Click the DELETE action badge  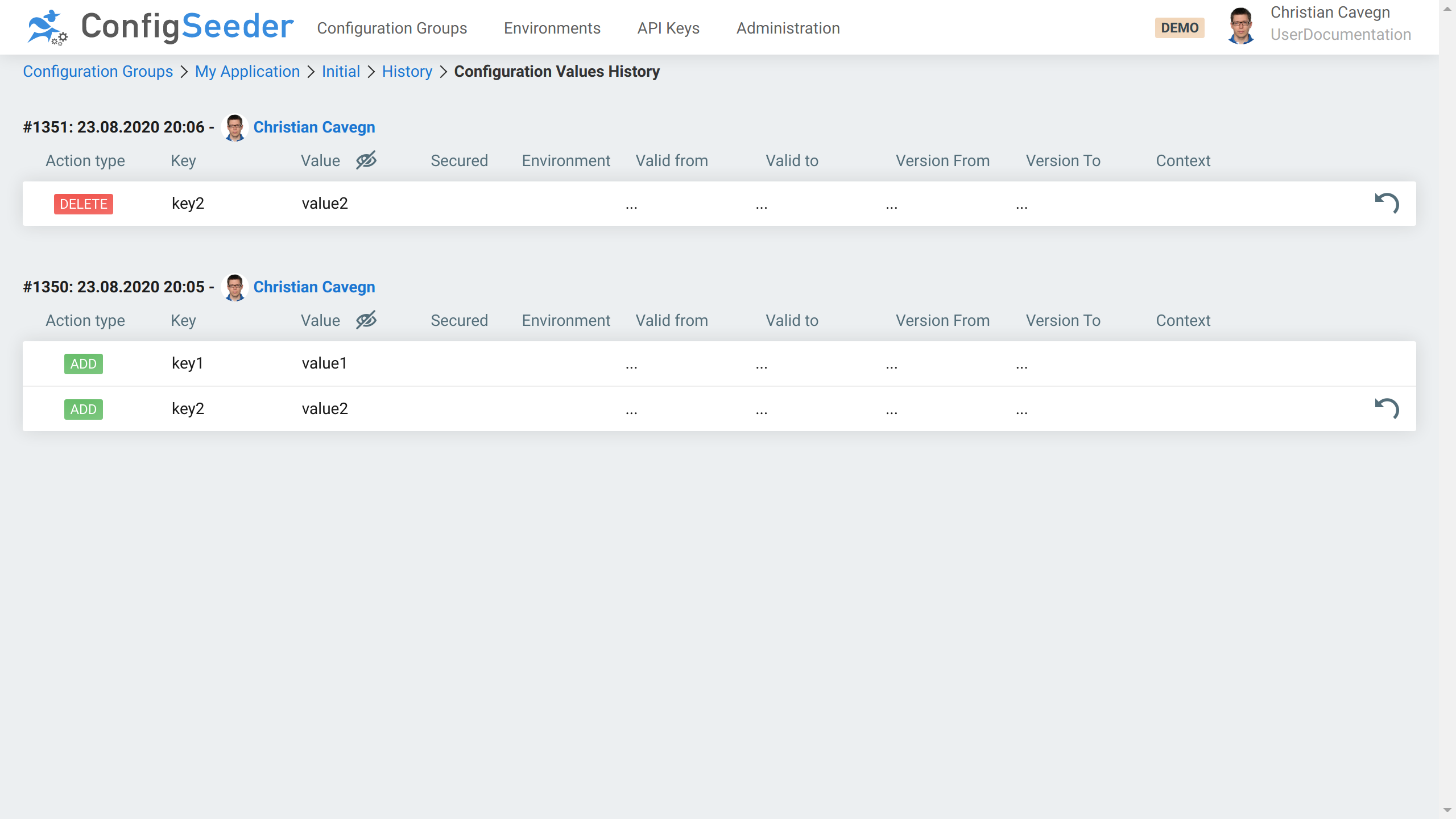tap(84, 204)
